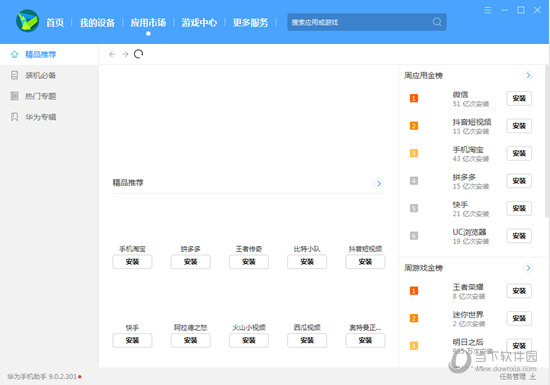Install 明日之后 from game ranking

click(519, 346)
